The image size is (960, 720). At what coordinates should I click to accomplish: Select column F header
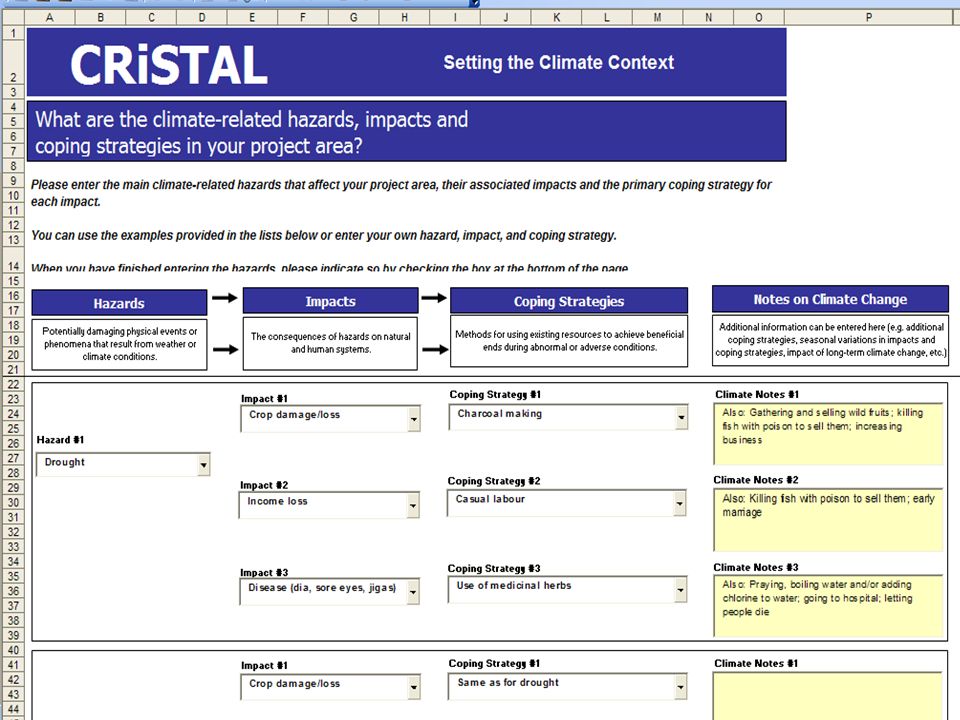point(303,18)
